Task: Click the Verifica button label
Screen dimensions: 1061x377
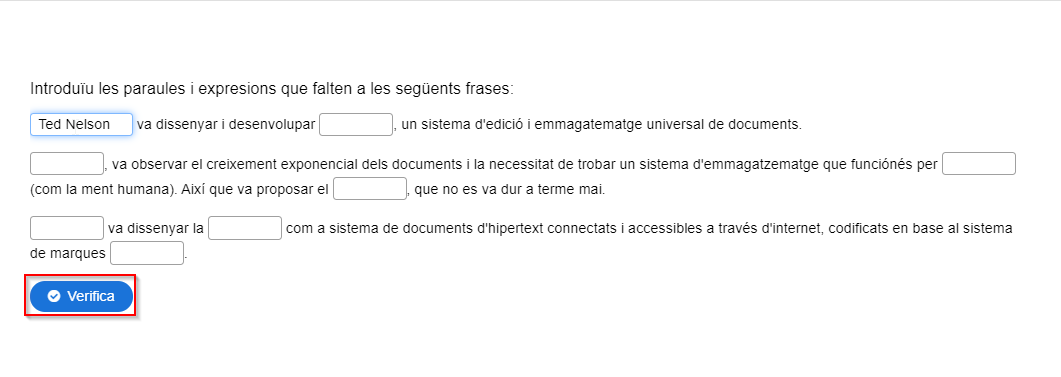Action: pyautogui.click(x=91, y=296)
